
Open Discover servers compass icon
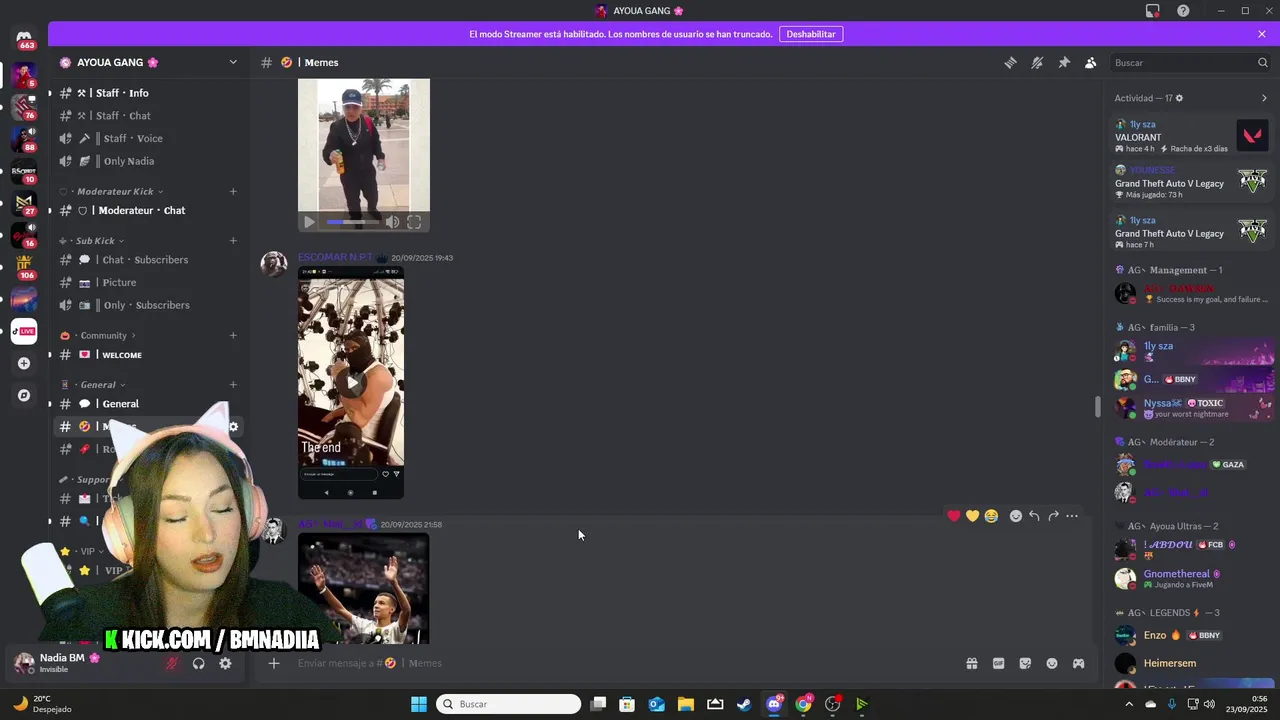pyautogui.click(x=24, y=395)
